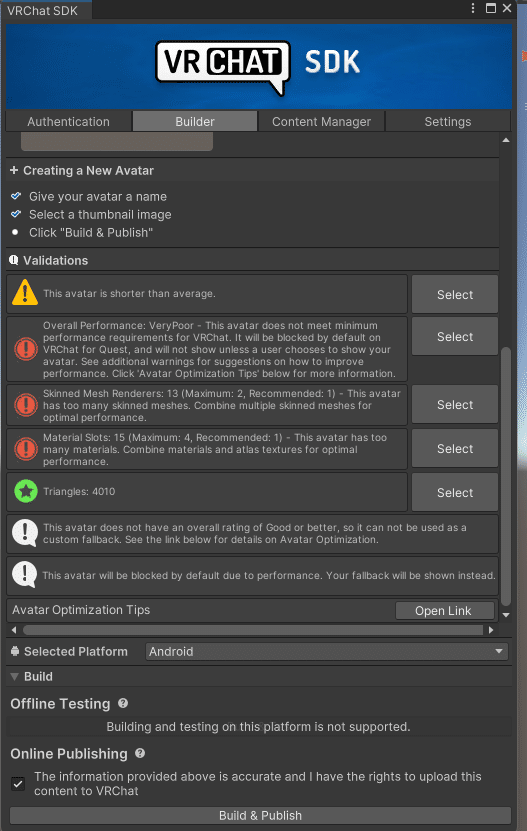Image resolution: width=527 pixels, height=831 pixels.
Task: Click the plus icon beside Creating a New Avatar
Action: 14,170
